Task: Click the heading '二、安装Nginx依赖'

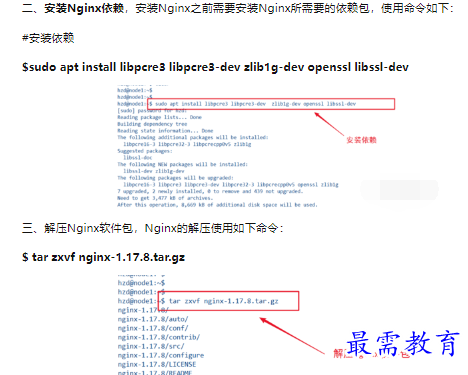Action: (x=73, y=8)
